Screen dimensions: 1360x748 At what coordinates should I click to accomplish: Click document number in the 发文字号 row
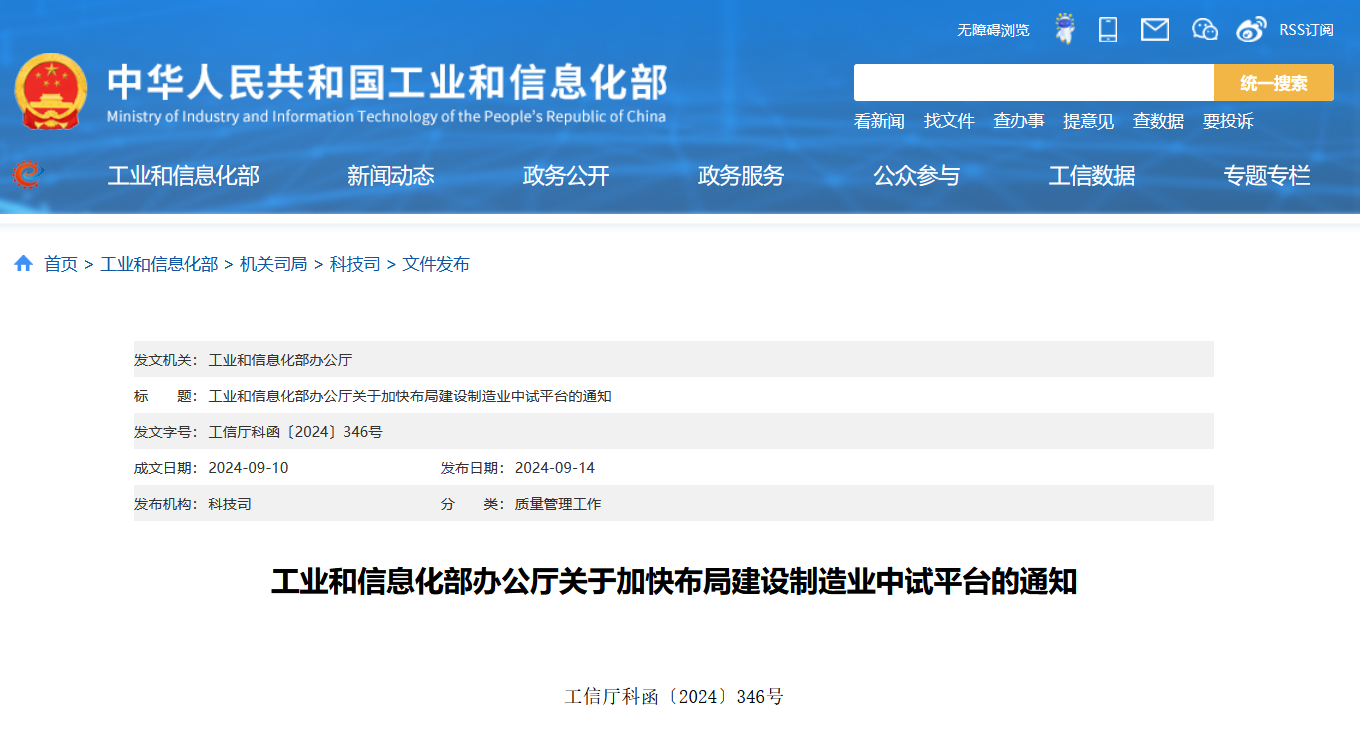click(x=295, y=432)
